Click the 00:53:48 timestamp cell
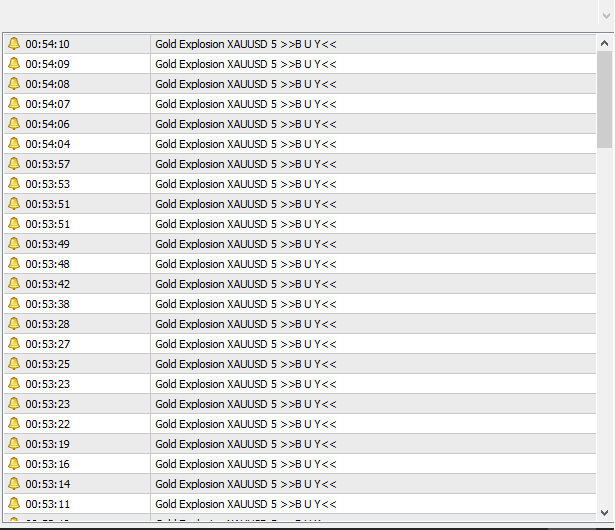This screenshot has height=530, width=615. [47, 264]
